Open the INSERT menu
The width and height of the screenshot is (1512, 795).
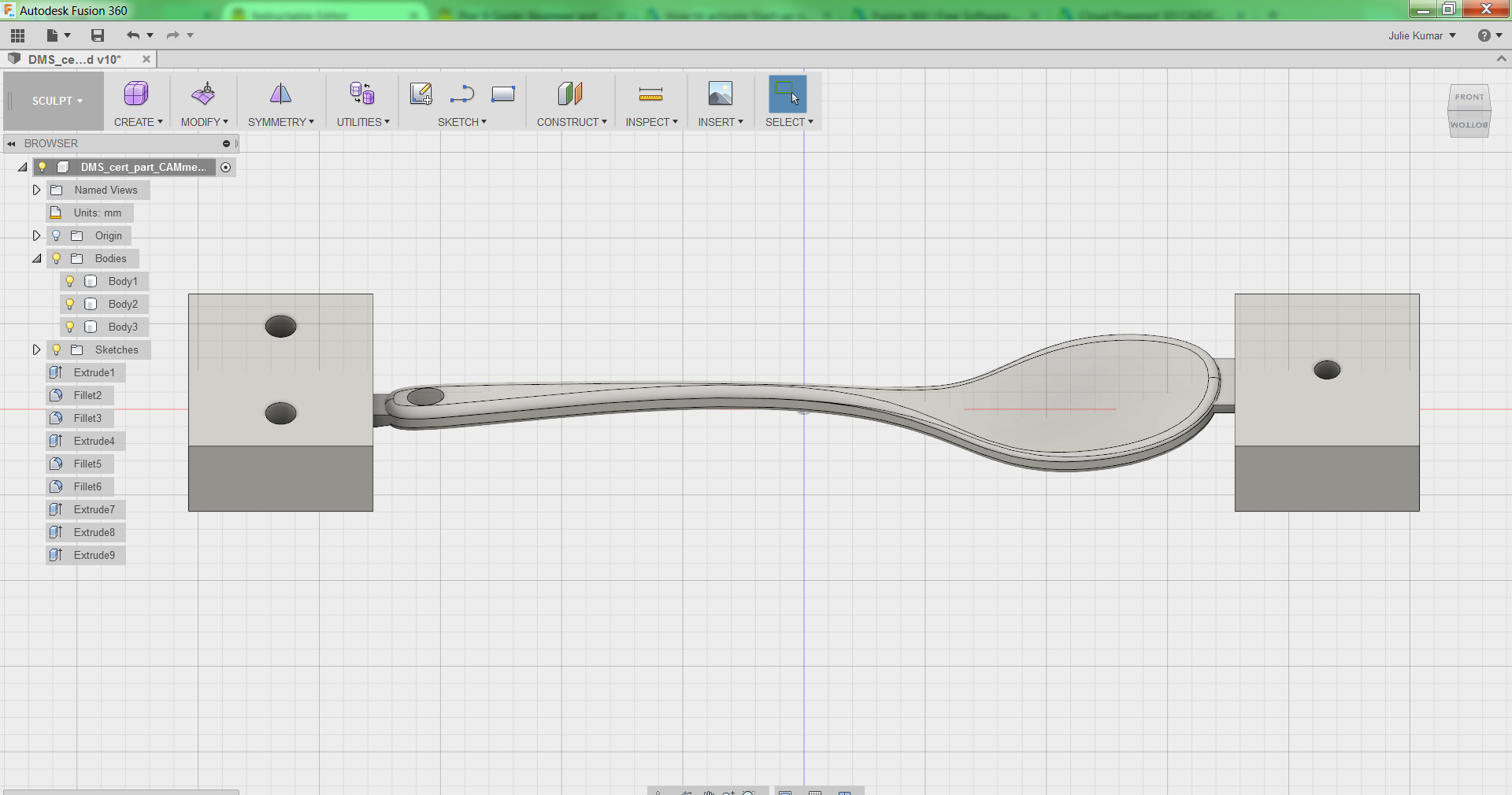coord(721,122)
